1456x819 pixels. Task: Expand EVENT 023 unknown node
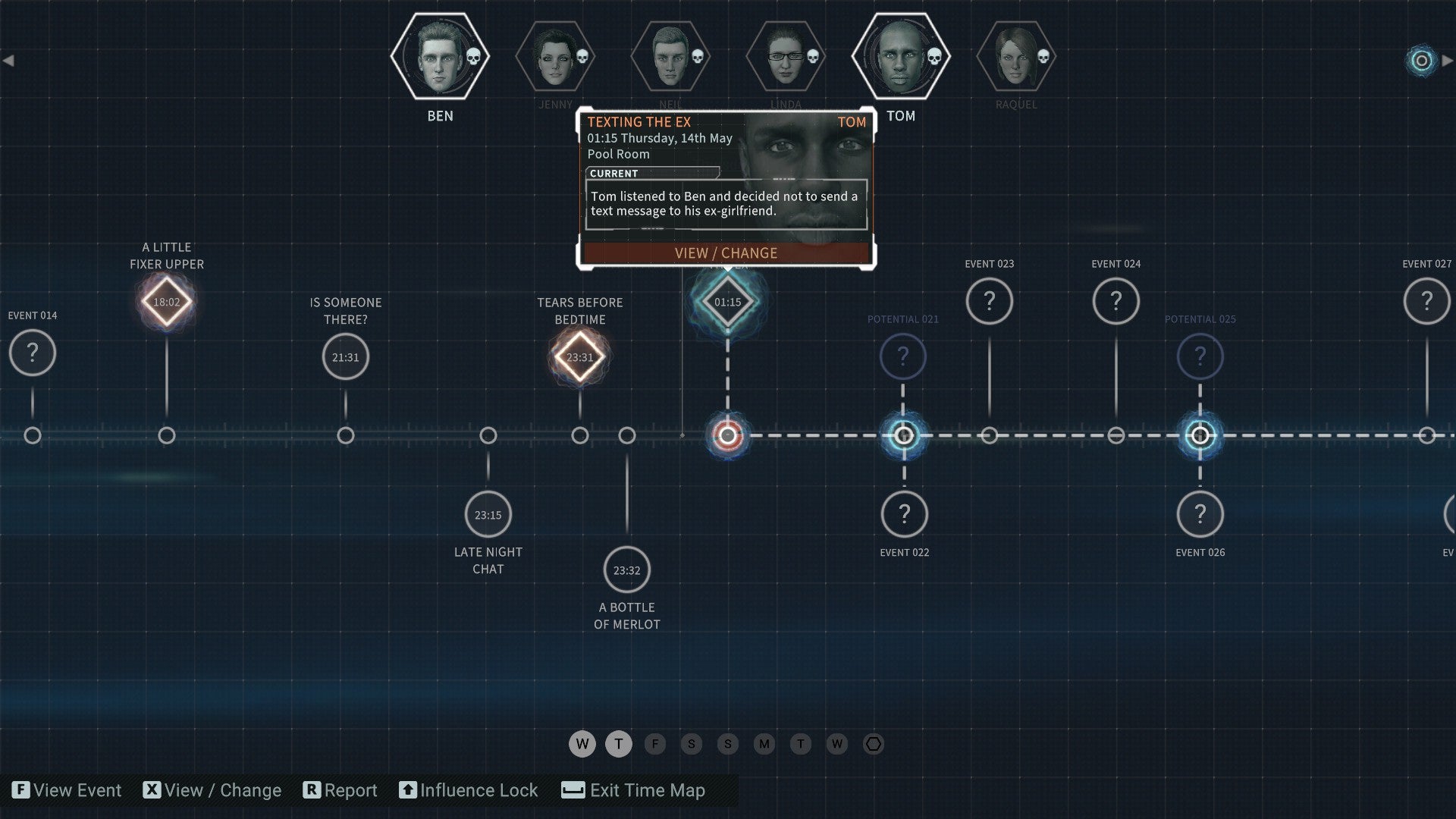tap(989, 299)
